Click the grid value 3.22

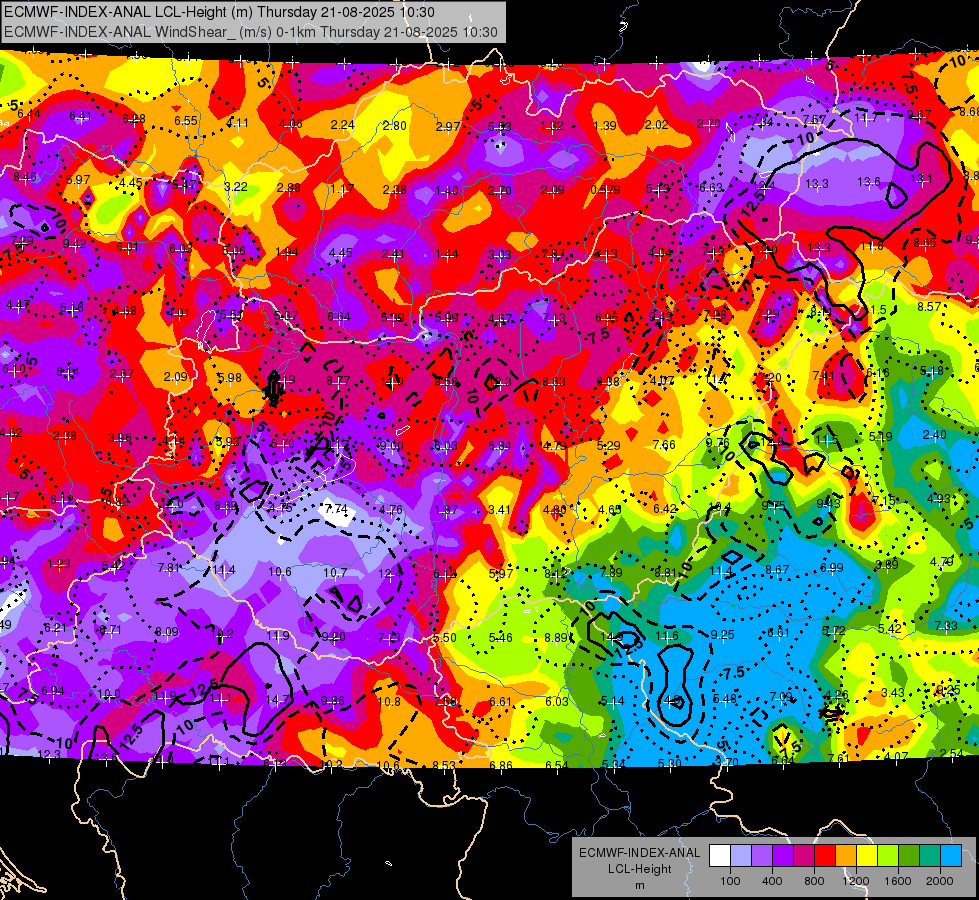235,187
